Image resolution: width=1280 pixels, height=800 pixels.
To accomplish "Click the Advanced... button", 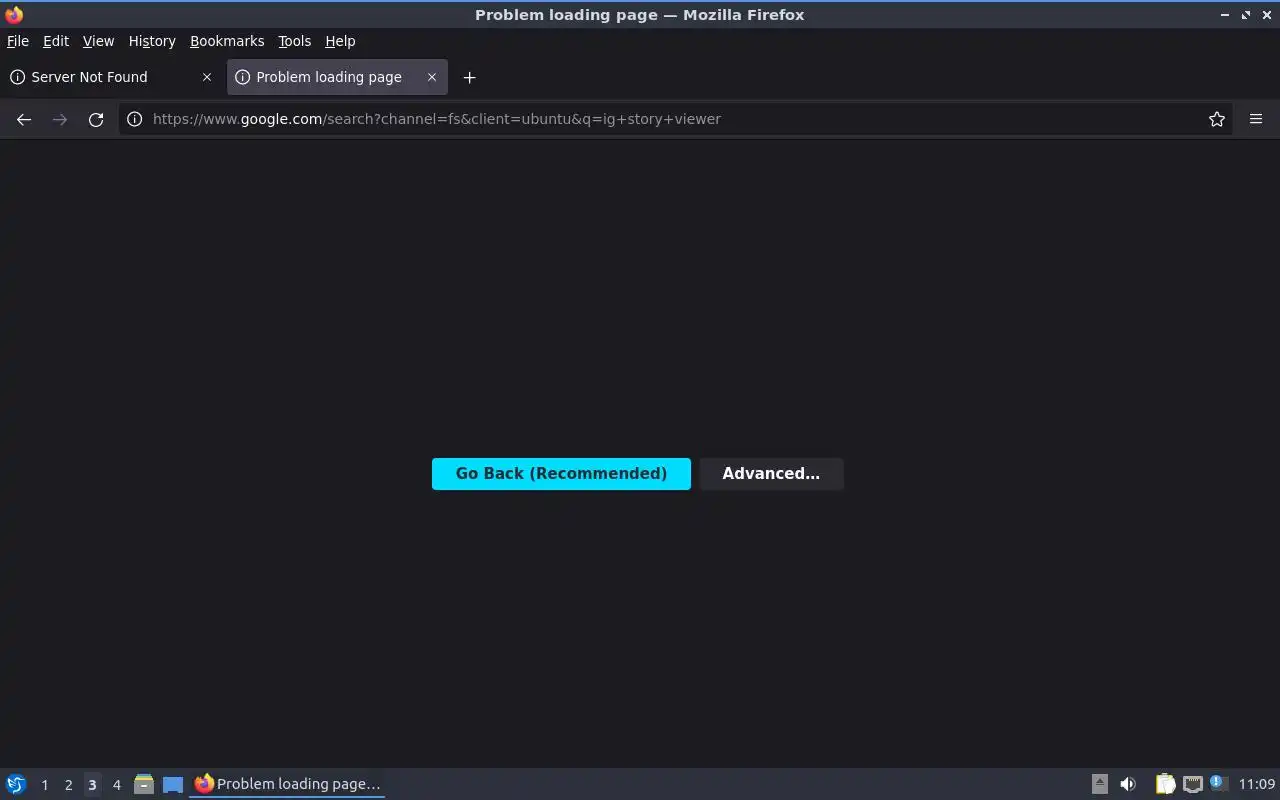I will pyautogui.click(x=771, y=474).
